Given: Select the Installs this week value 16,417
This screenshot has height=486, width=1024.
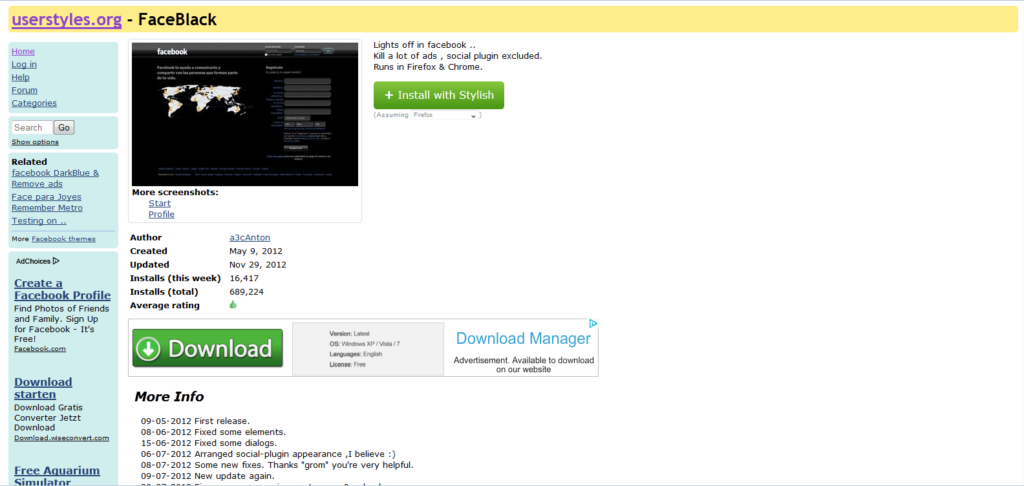Looking at the screenshot, I should pos(244,278).
